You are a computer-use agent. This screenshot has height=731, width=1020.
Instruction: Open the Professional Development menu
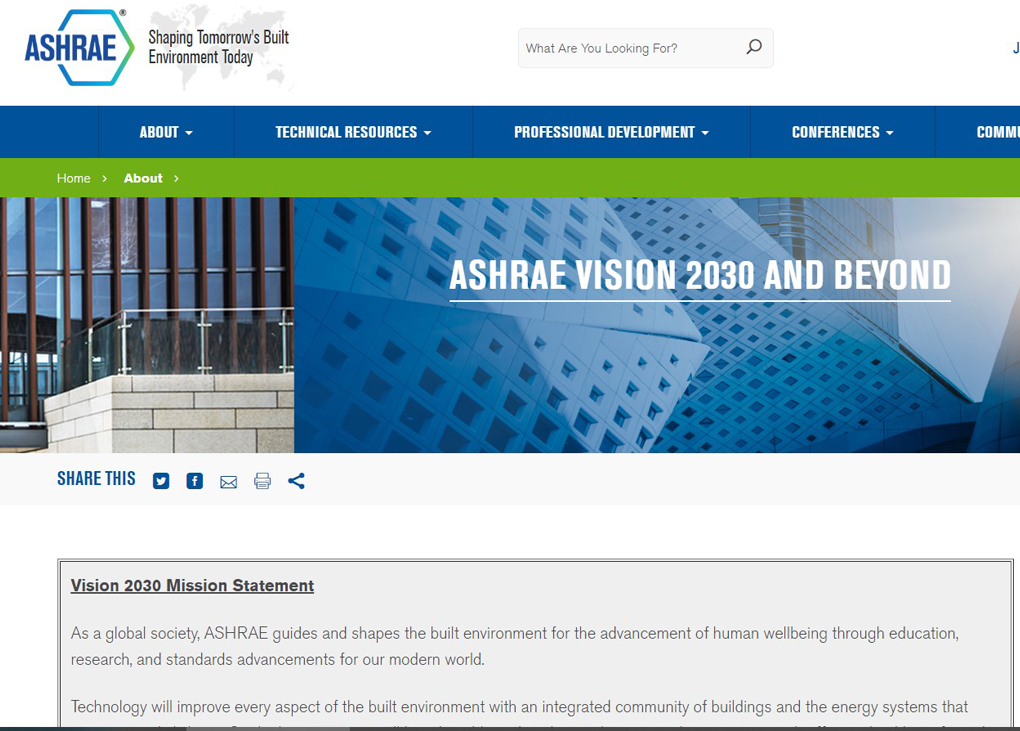point(611,132)
